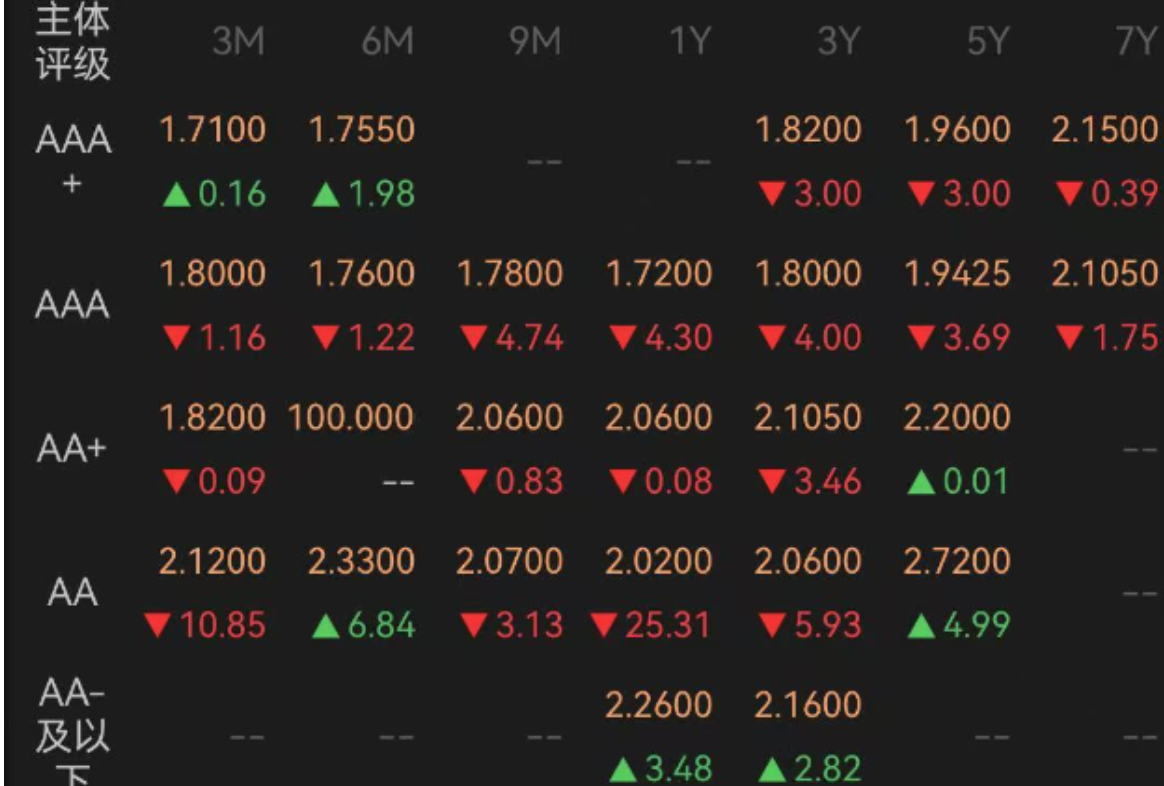Open the AA+ 6M value 100.000
The width and height of the screenshot is (1164, 786).
pos(350,417)
